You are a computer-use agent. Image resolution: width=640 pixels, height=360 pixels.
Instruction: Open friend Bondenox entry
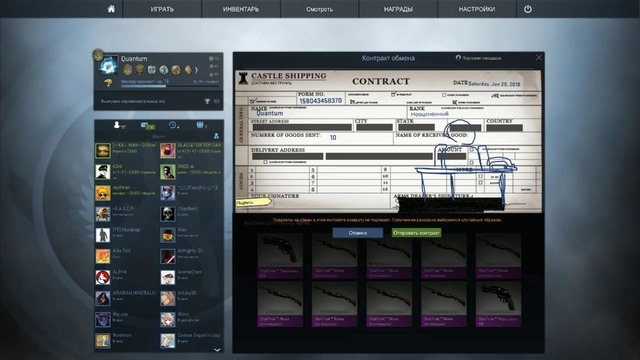(126, 341)
